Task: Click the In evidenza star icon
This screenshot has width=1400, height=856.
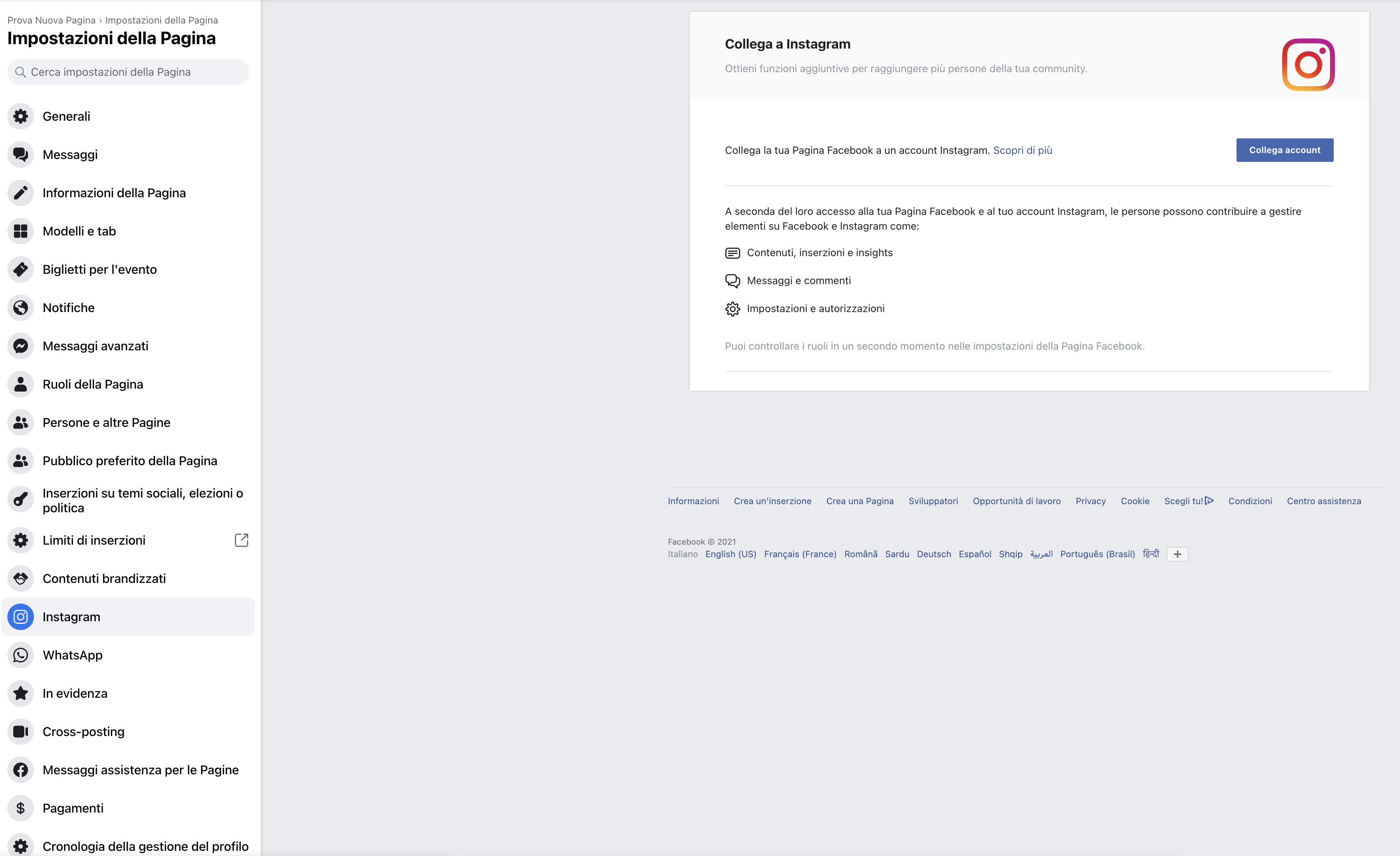Action: coord(21,693)
